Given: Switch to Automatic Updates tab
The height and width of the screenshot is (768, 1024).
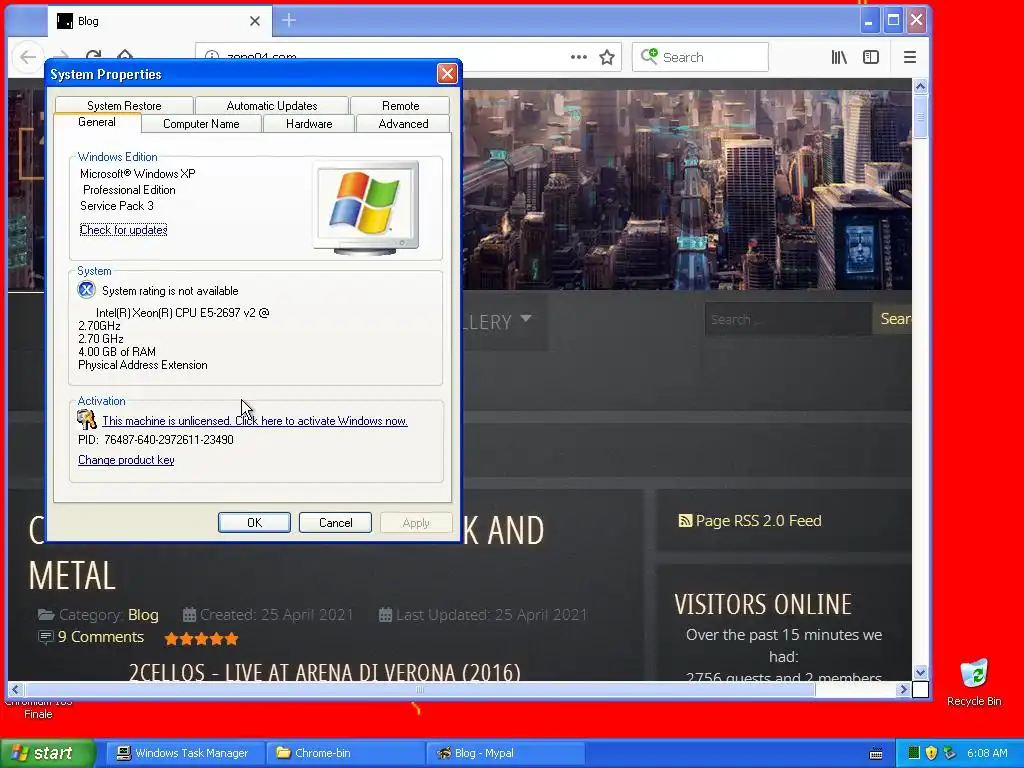Looking at the screenshot, I should tap(272, 106).
